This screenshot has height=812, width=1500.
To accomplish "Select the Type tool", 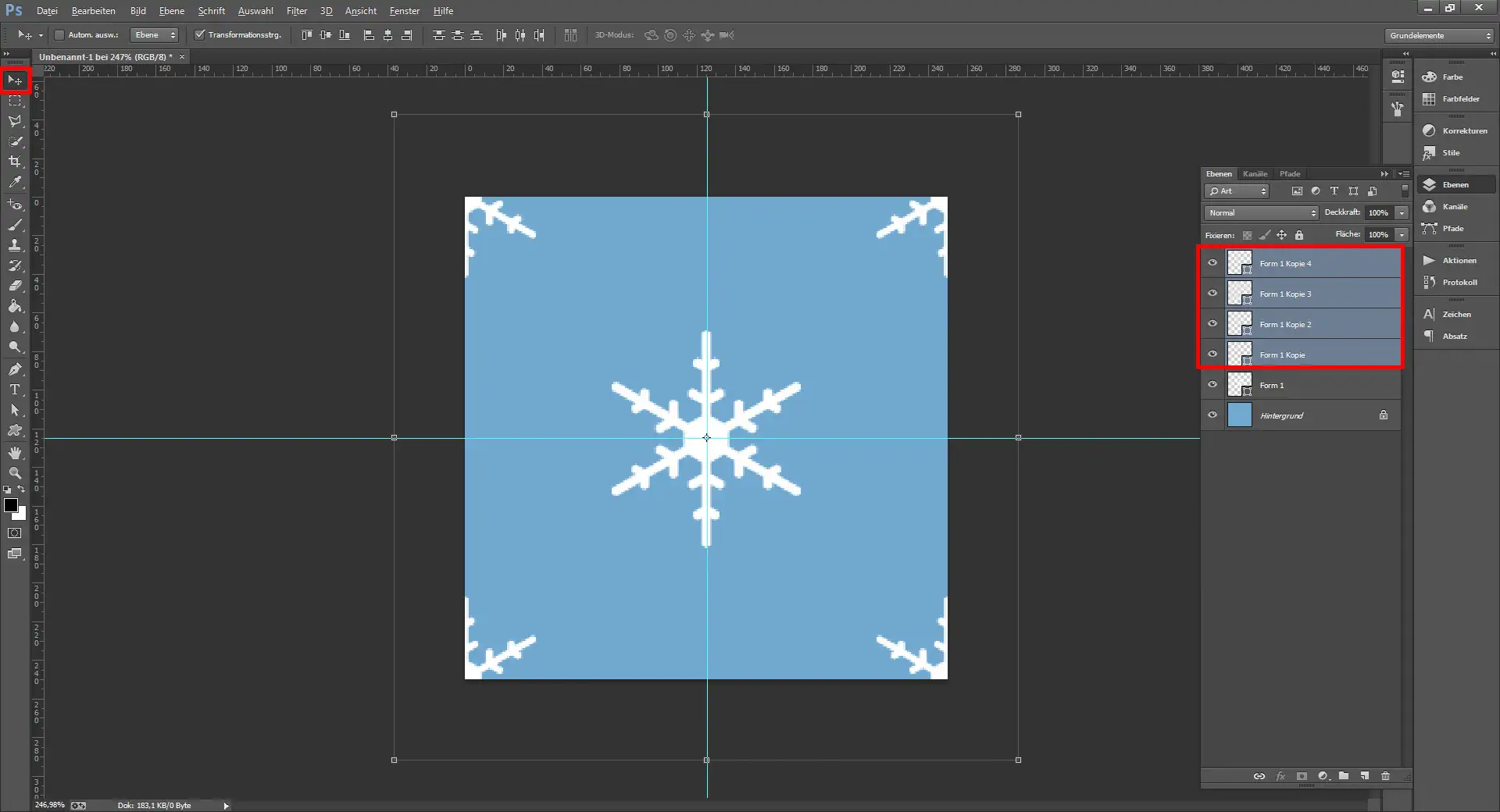I will [x=15, y=390].
